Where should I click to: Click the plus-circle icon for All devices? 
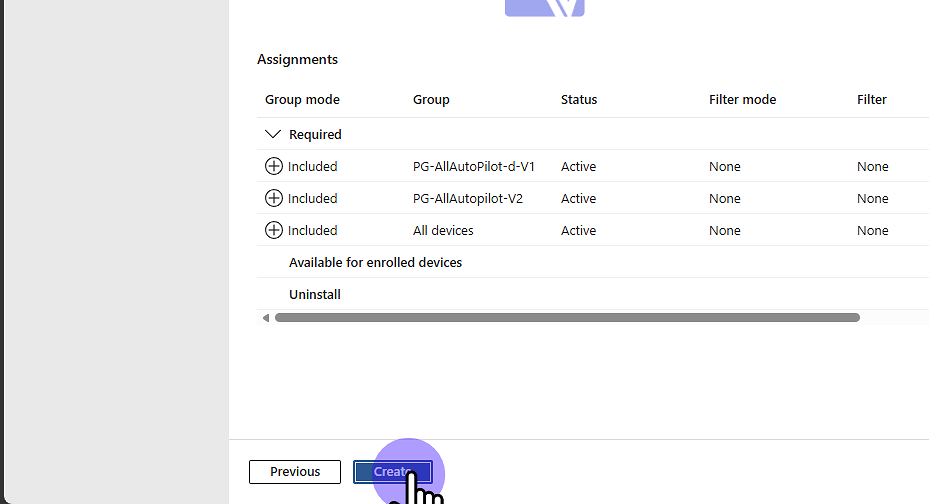point(274,230)
